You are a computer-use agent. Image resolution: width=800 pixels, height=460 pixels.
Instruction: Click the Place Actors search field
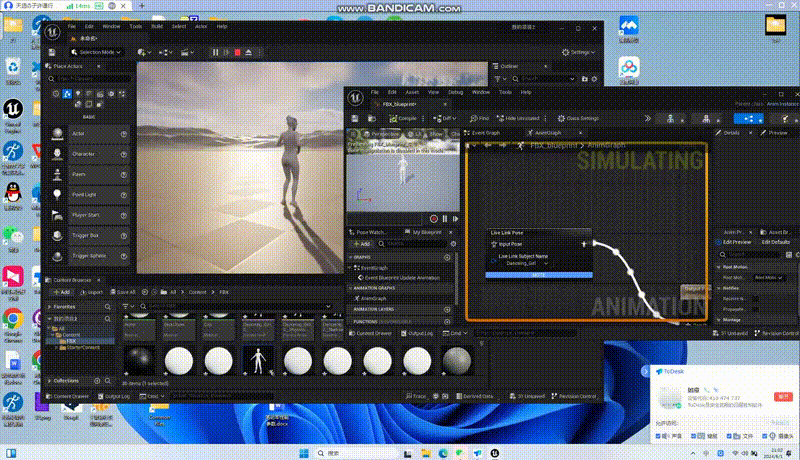89,79
